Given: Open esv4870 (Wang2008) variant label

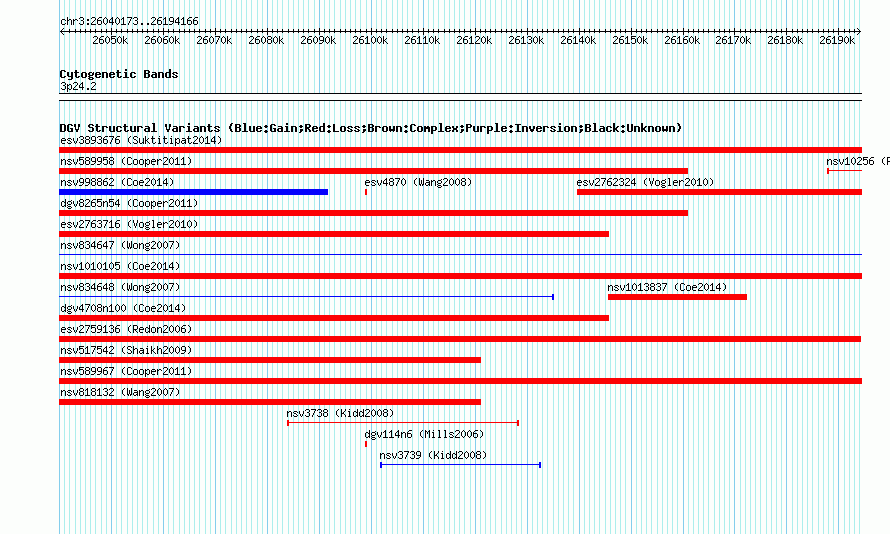Looking at the screenshot, I should (418, 182).
